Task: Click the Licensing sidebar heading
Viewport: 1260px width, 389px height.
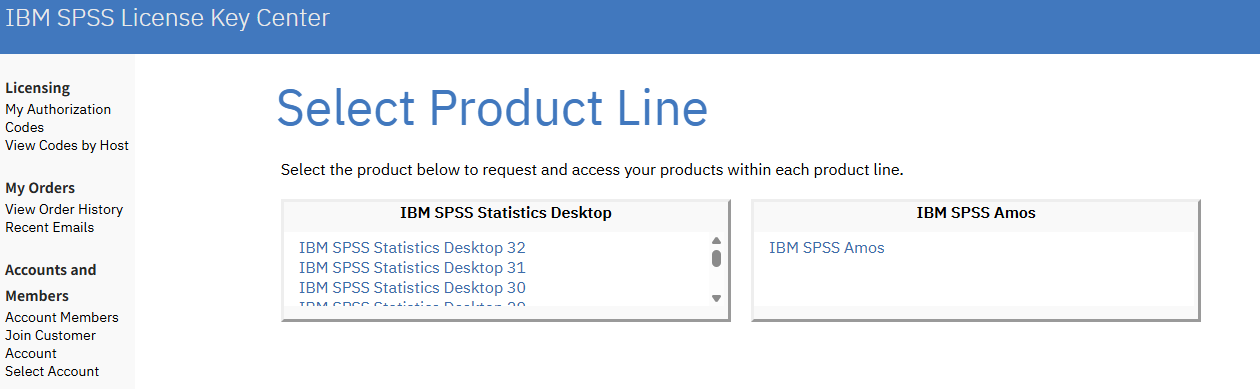Action: [38, 88]
